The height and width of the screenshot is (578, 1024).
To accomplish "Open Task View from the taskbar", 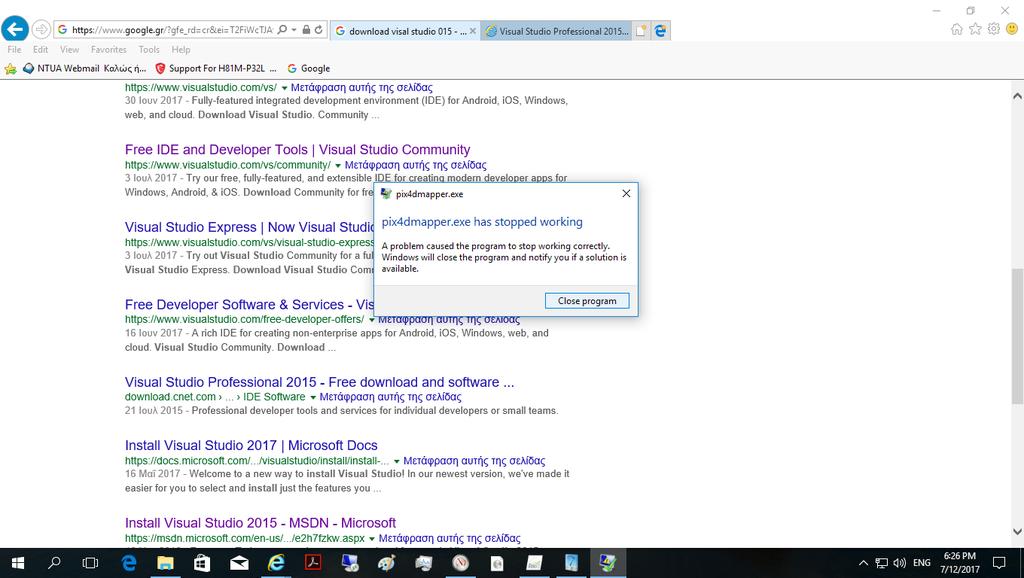I will tap(90, 563).
